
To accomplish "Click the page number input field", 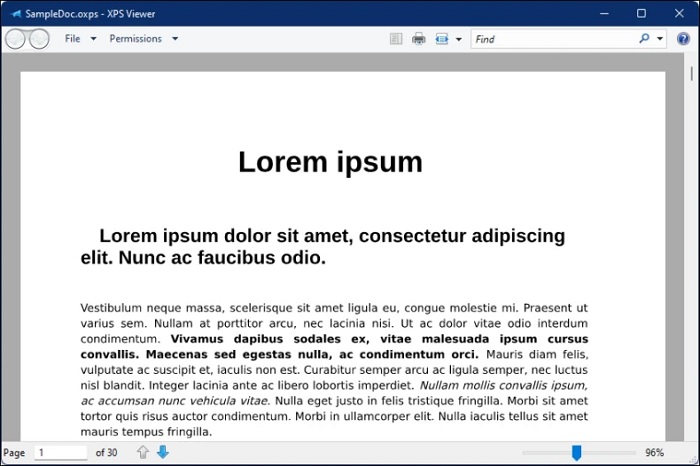I will point(61,453).
